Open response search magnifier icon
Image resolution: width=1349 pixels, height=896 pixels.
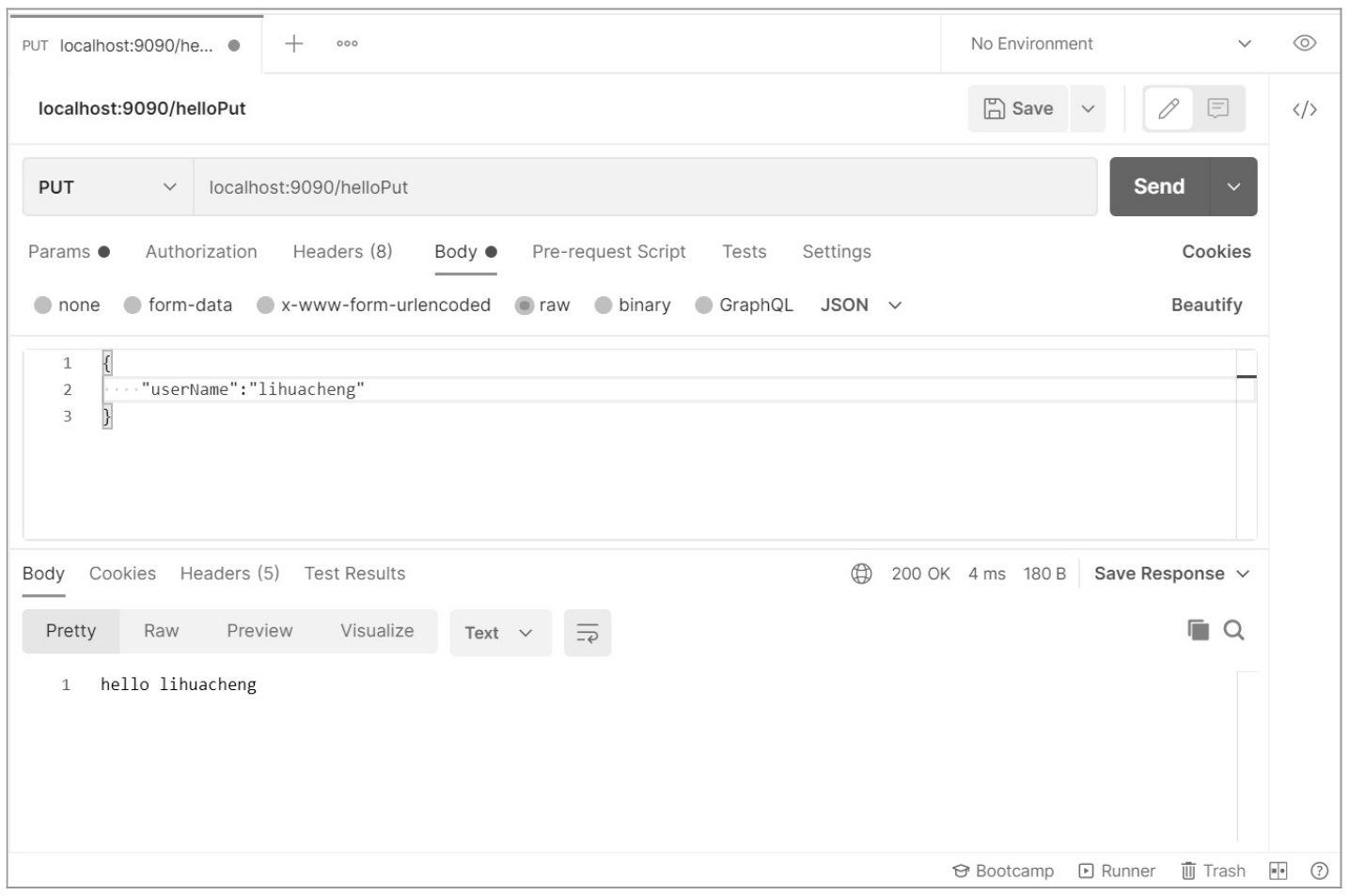tap(1234, 630)
